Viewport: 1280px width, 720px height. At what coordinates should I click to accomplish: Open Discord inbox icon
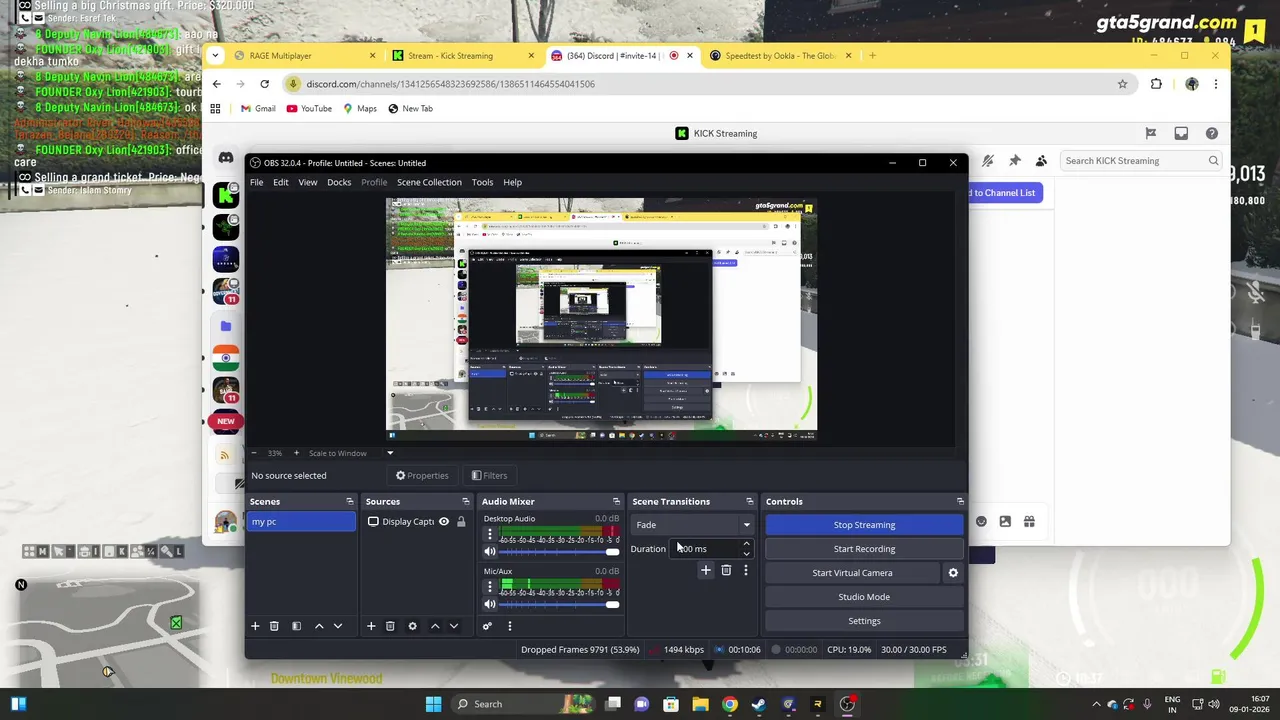[x=1181, y=133]
